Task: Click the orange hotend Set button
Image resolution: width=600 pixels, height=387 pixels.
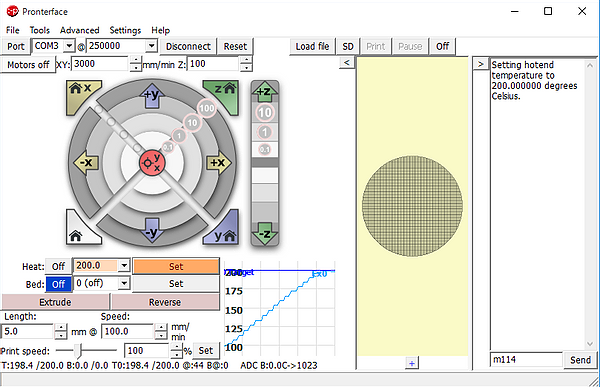Action: tap(176, 266)
